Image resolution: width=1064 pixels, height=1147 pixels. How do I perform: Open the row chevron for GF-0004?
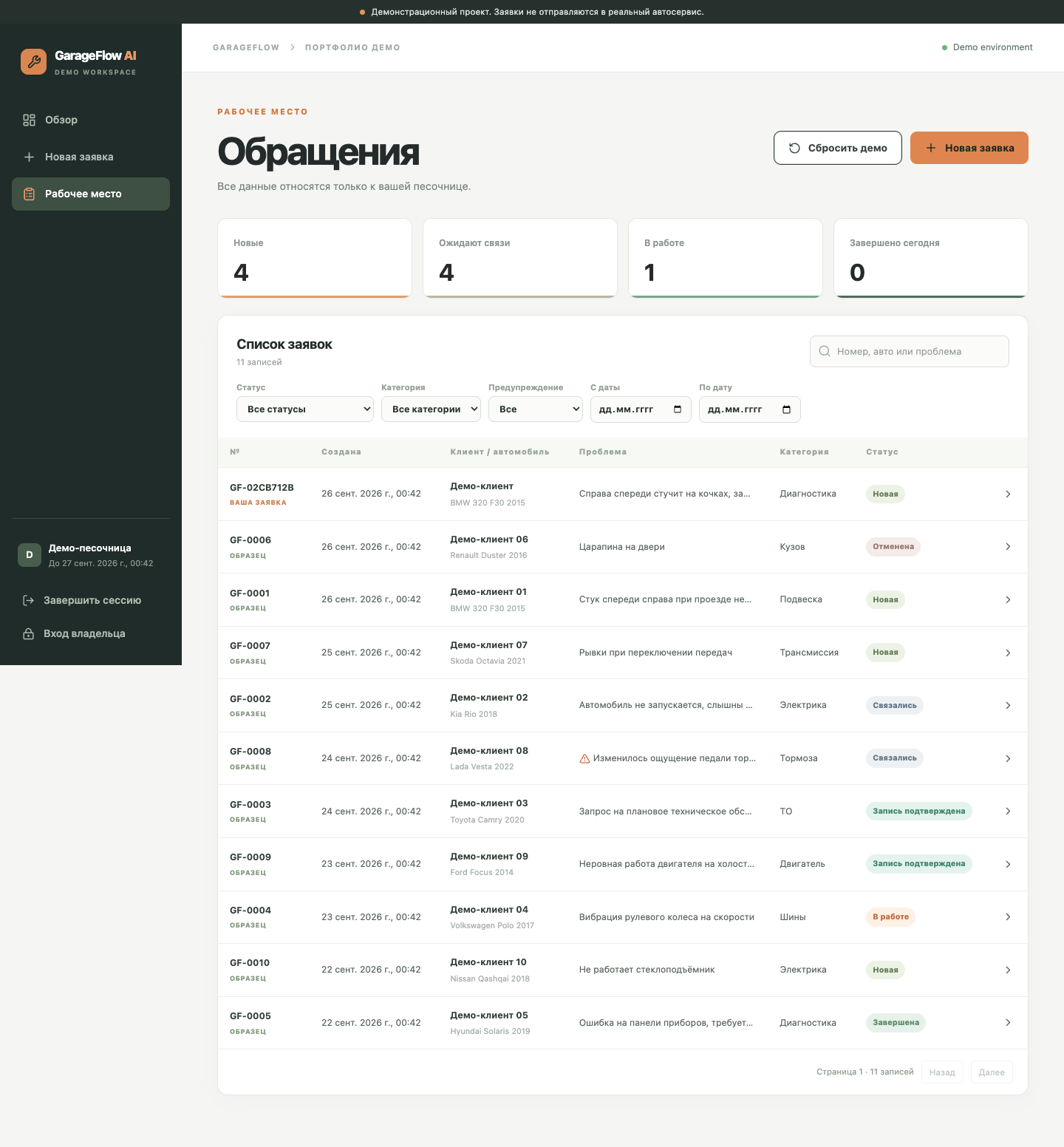click(x=1008, y=916)
